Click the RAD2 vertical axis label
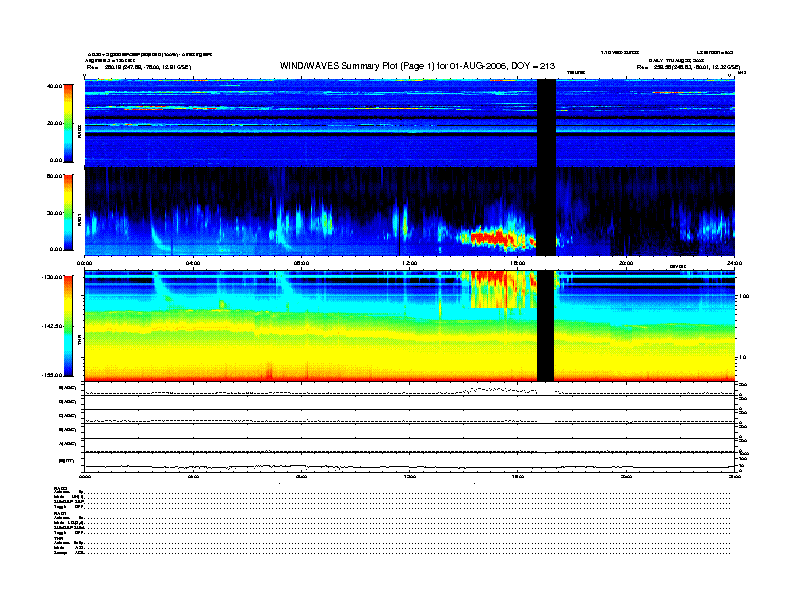The image size is (792, 612). [x=79, y=132]
